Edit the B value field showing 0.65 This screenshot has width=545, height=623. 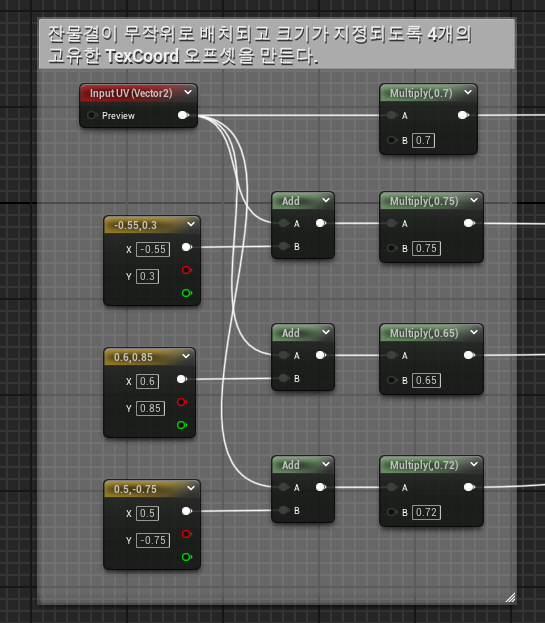426,380
